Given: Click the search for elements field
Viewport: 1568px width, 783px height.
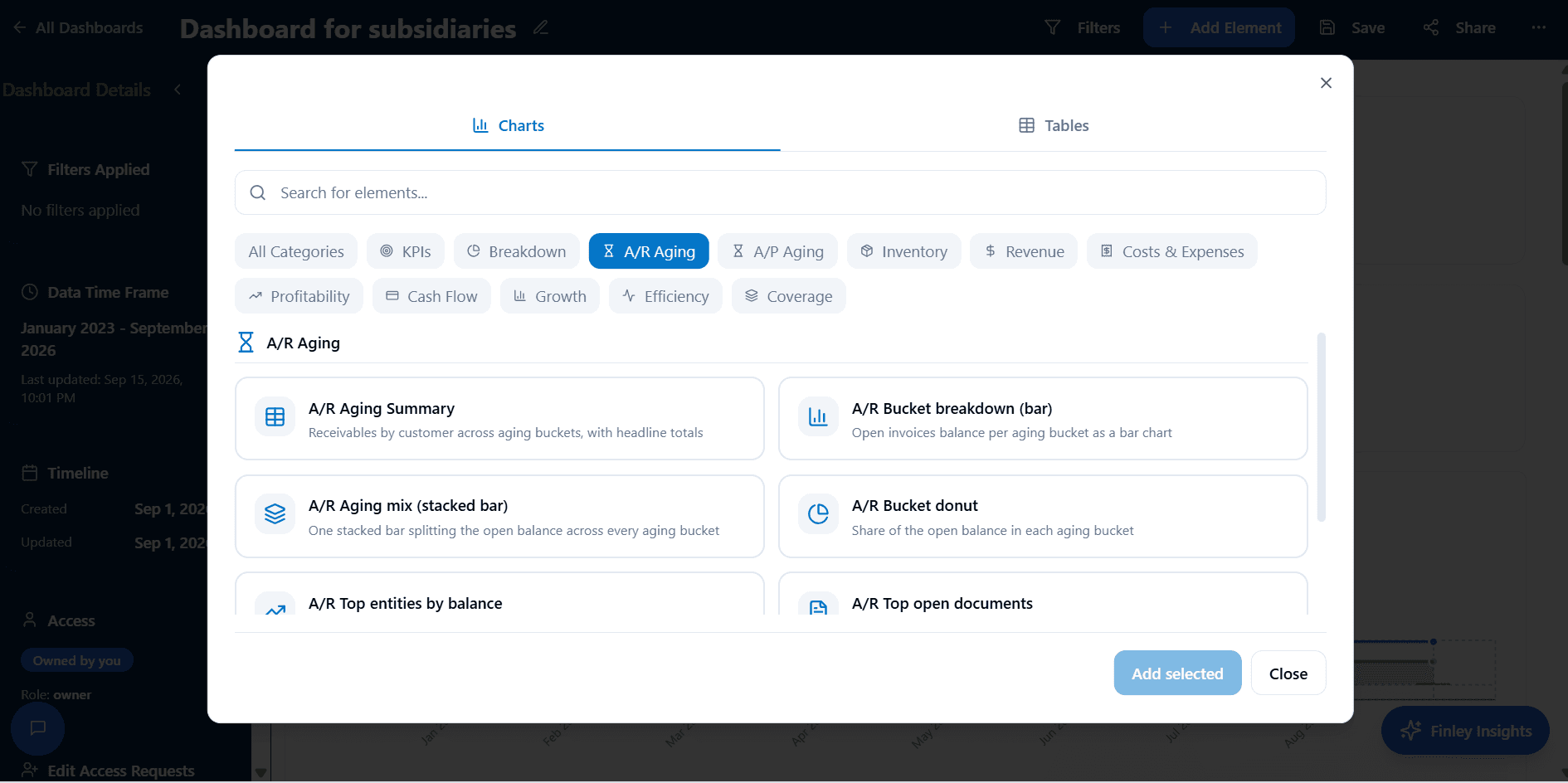Looking at the screenshot, I should point(781,192).
